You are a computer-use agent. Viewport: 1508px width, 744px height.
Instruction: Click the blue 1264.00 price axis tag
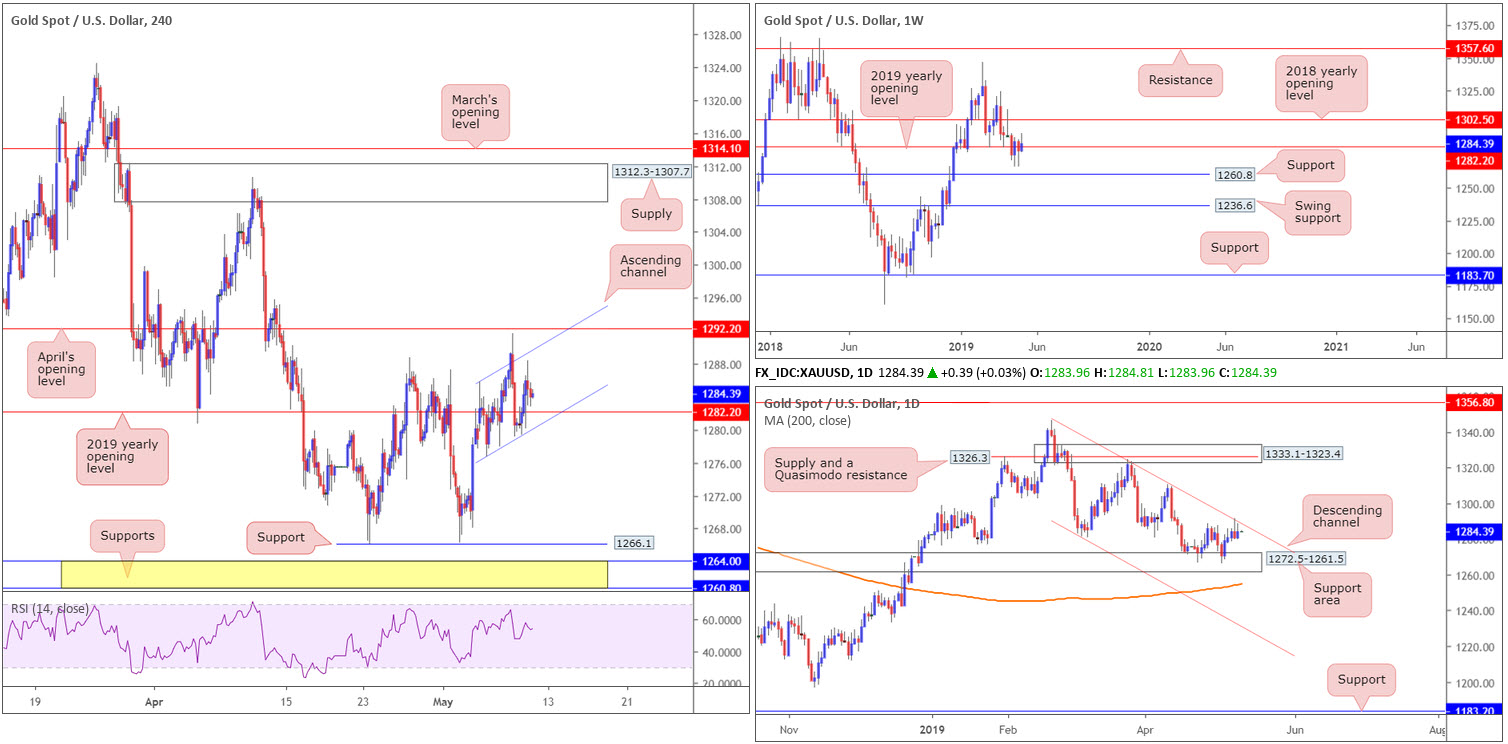pos(722,561)
